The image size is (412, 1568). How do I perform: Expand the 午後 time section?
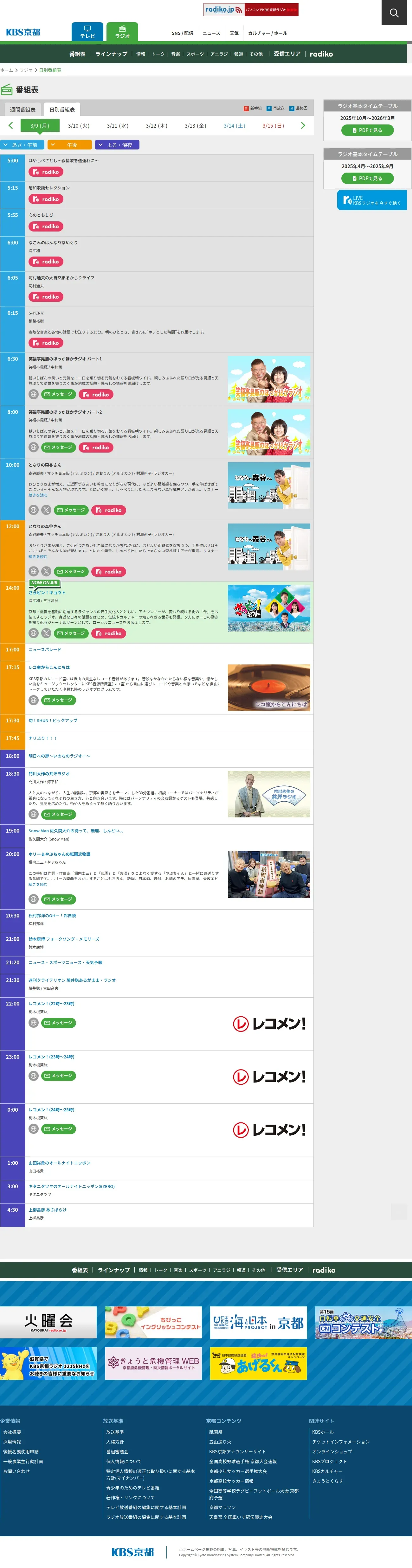tap(69, 145)
